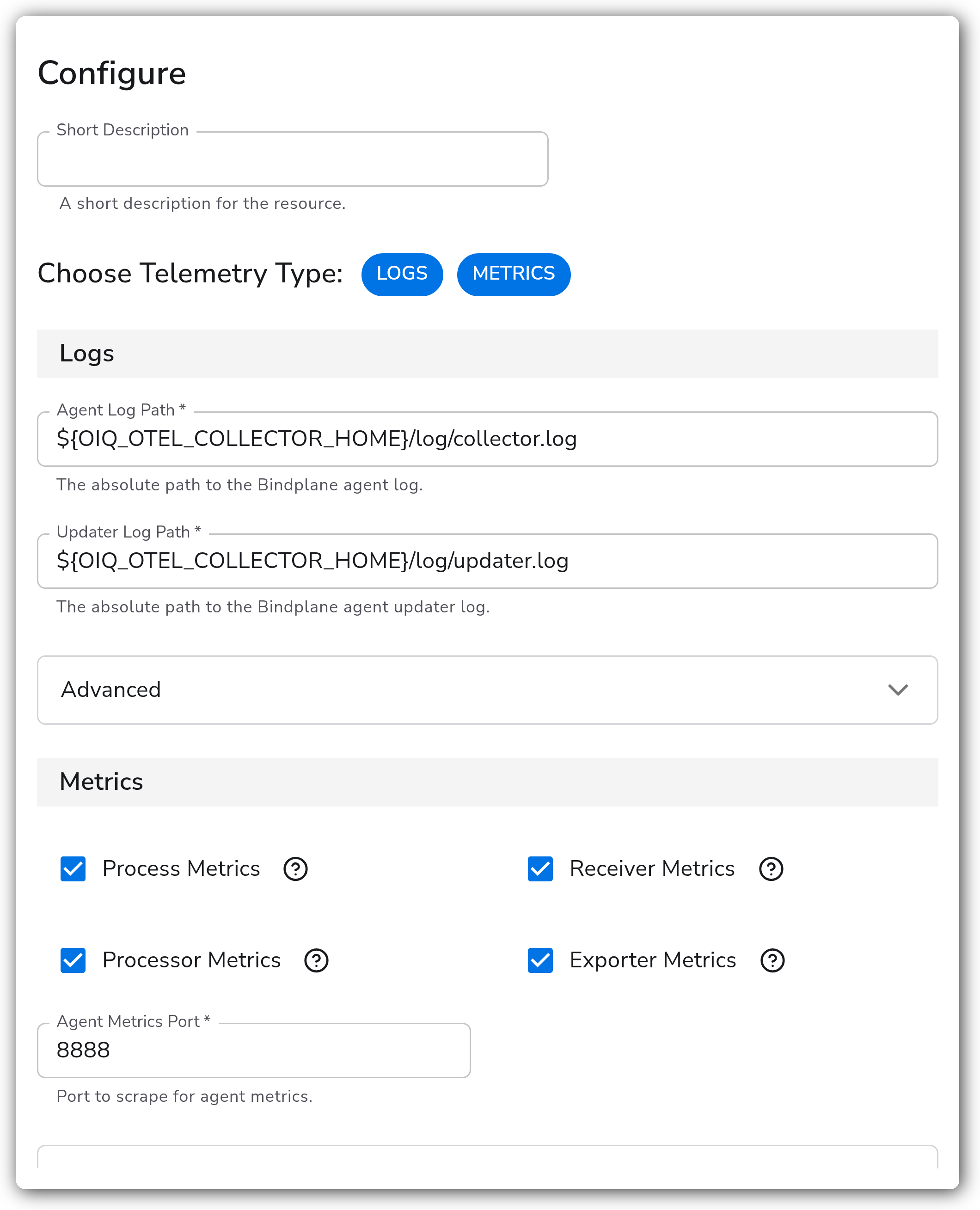Click 'A short description for the resource.' helper
Screen dimensions: 980x1210
[x=202, y=203]
